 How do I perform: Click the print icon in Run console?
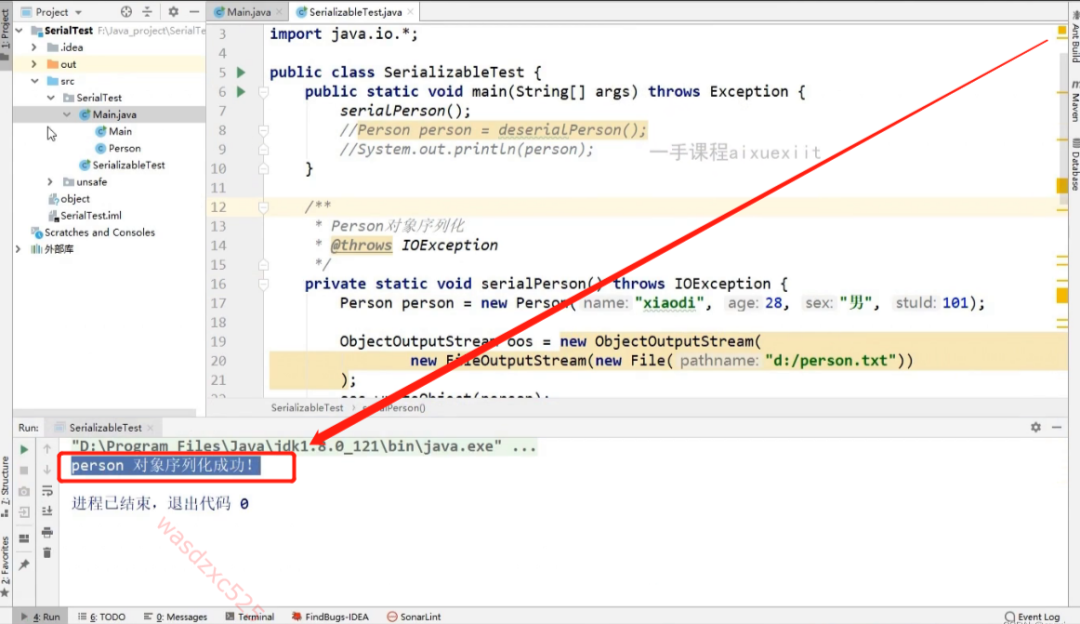click(47, 532)
